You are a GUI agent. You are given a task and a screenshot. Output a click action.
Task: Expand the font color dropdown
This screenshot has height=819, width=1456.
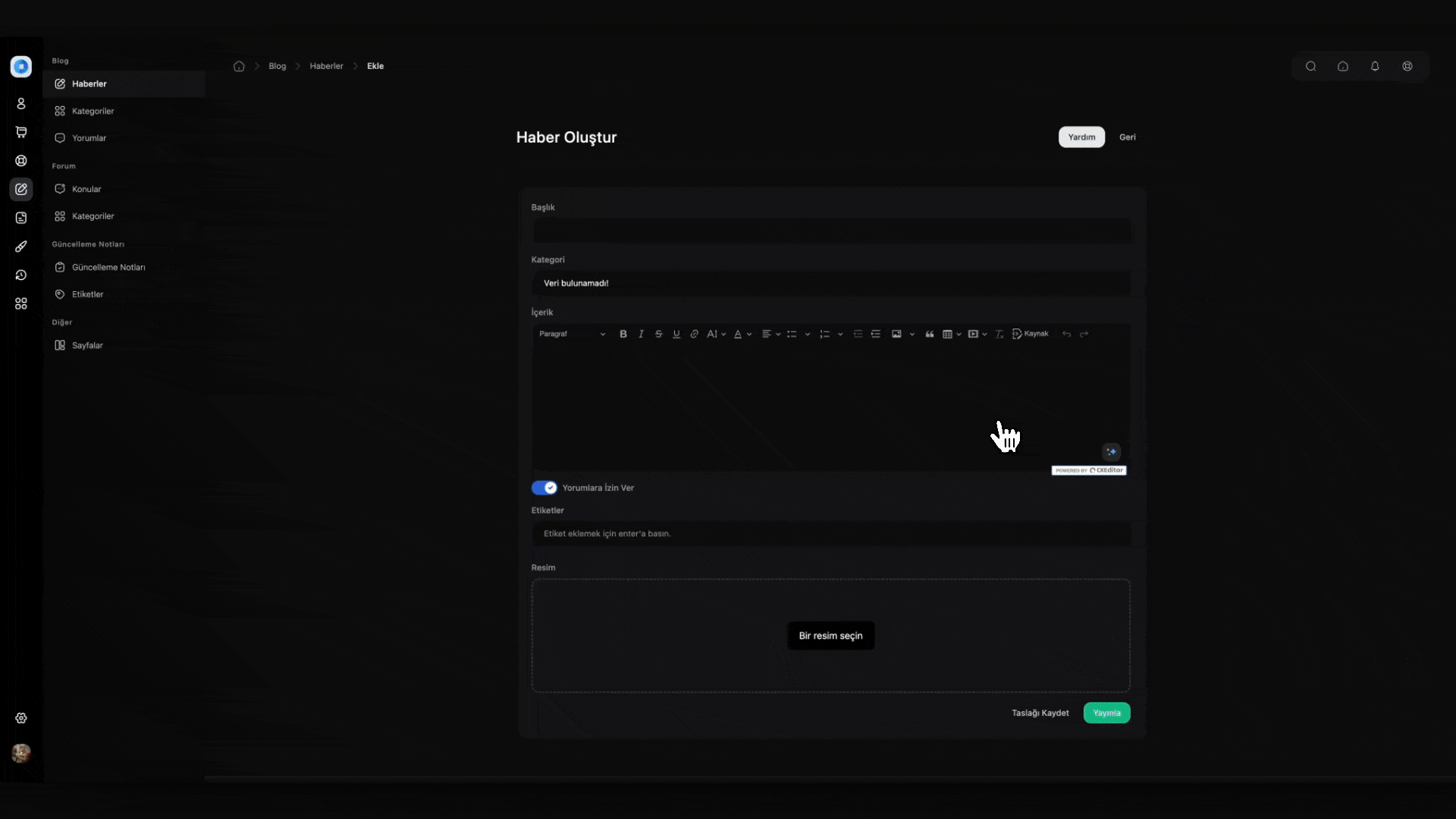pyautogui.click(x=742, y=334)
